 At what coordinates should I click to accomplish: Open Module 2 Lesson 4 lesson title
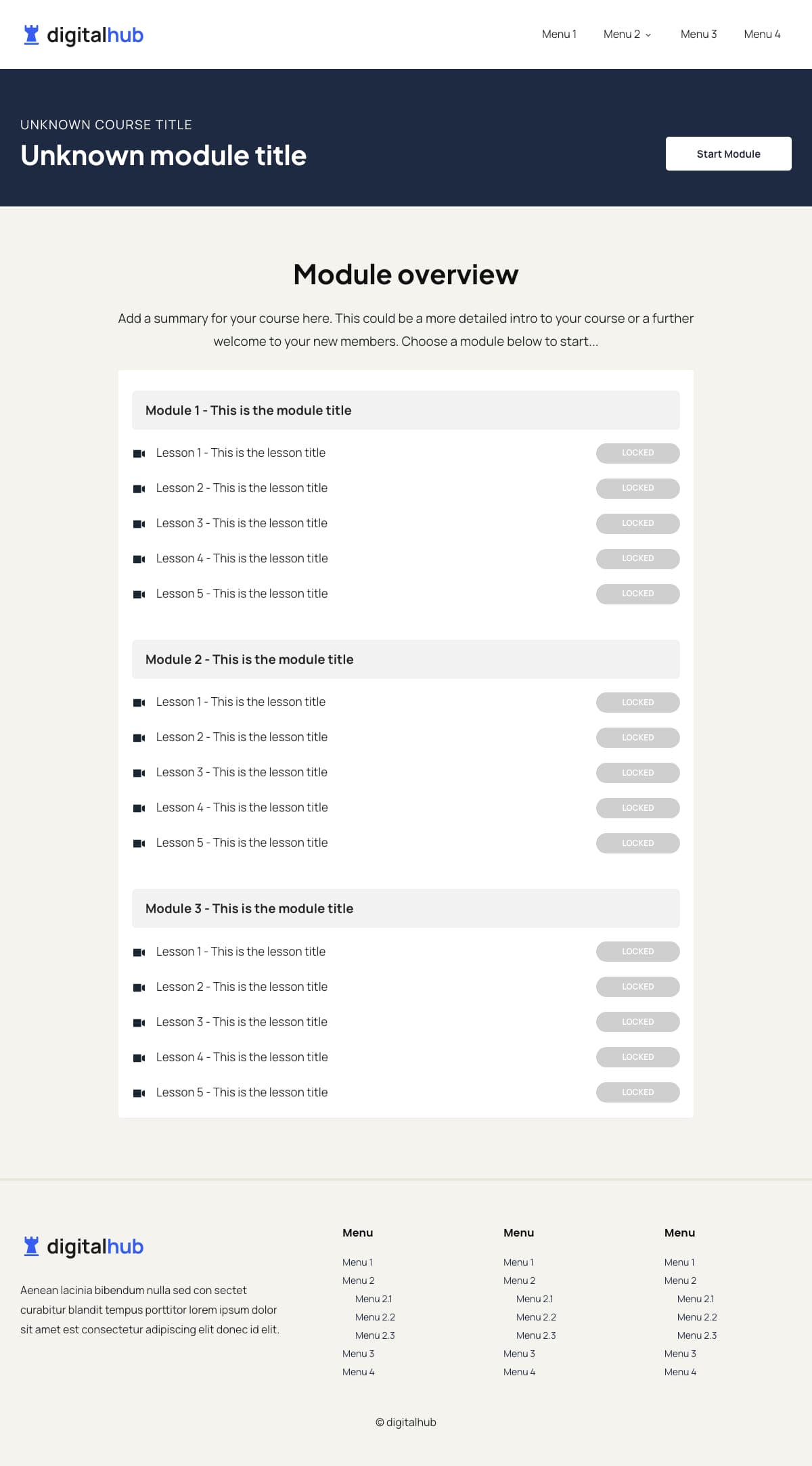coord(242,807)
